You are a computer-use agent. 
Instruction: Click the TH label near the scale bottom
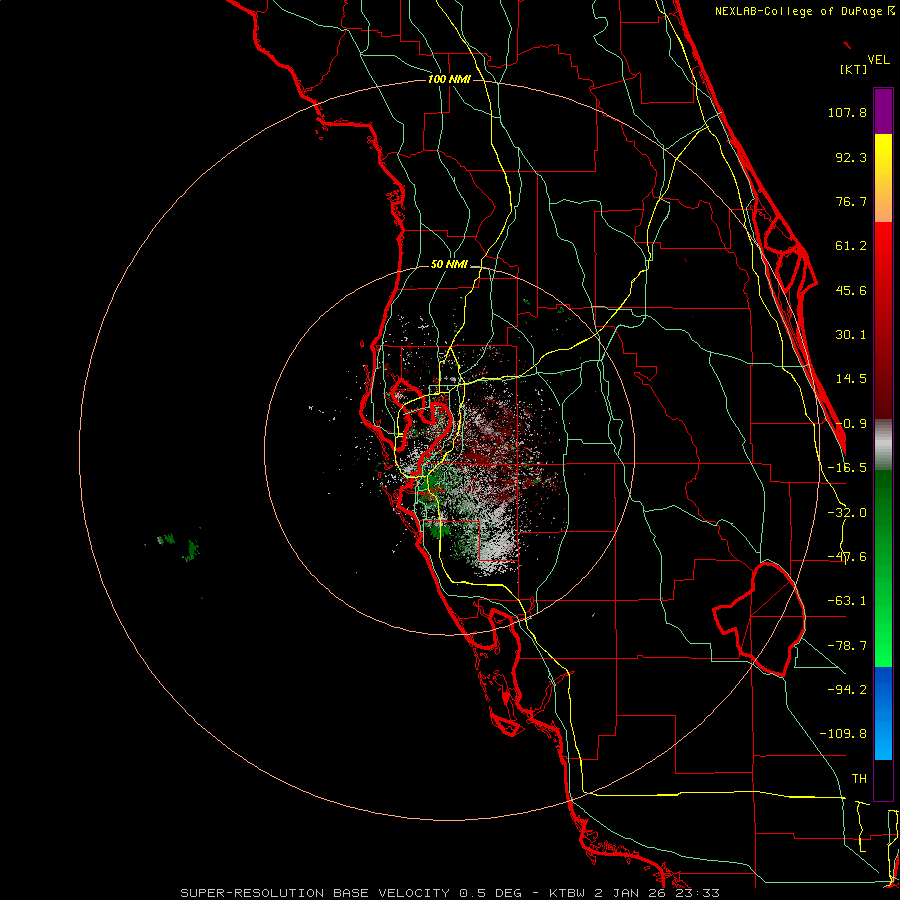point(859,779)
